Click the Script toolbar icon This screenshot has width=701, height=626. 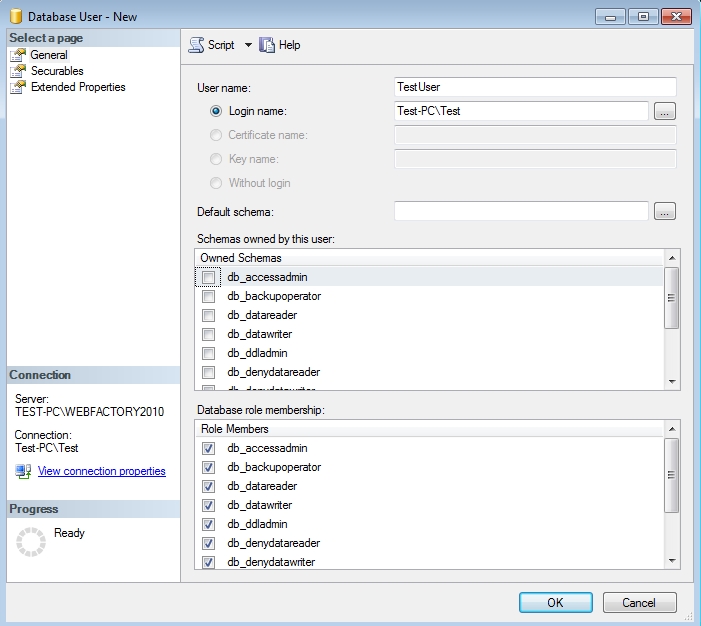(196, 45)
